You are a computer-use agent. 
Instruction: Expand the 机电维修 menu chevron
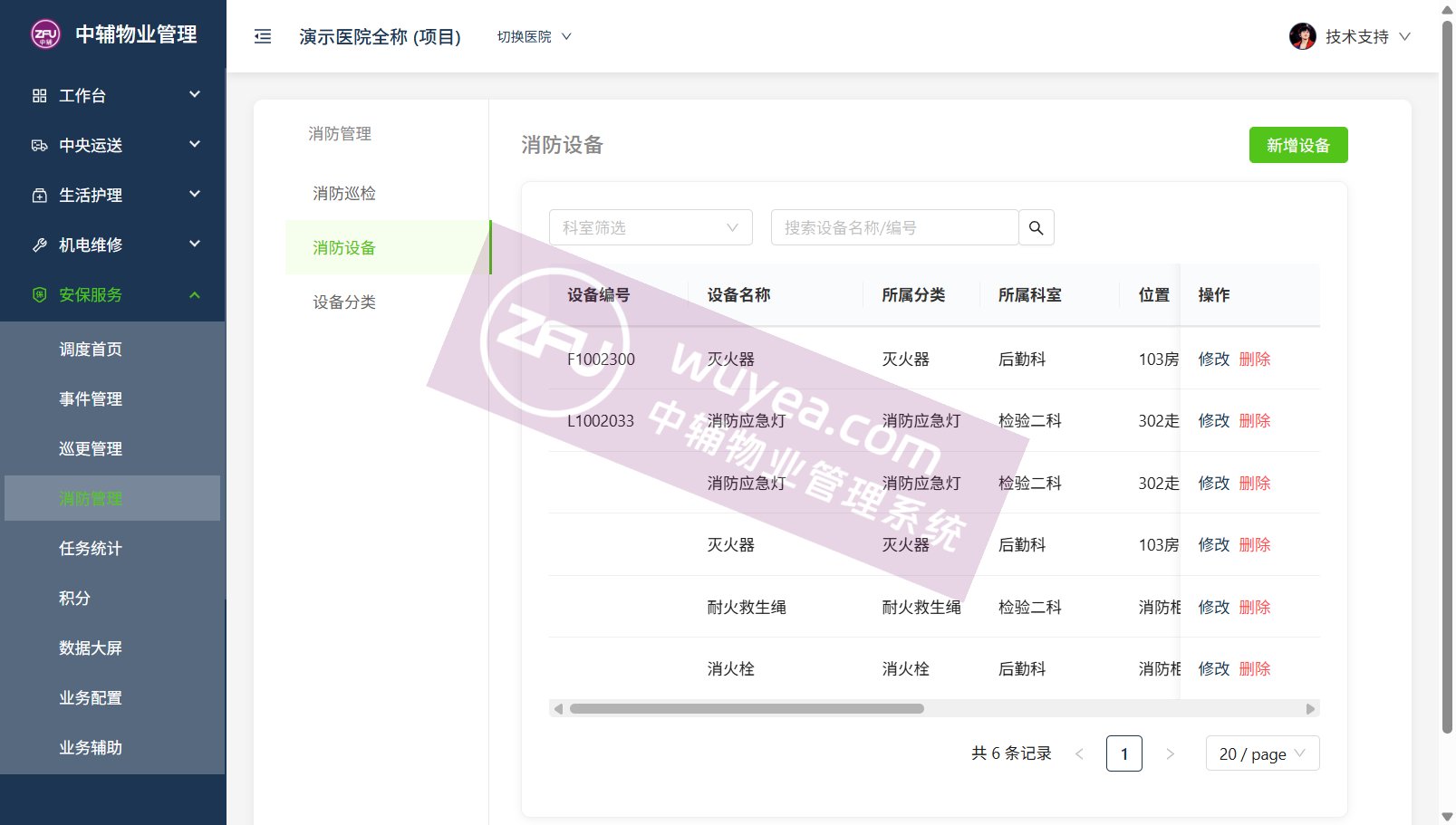coord(195,244)
